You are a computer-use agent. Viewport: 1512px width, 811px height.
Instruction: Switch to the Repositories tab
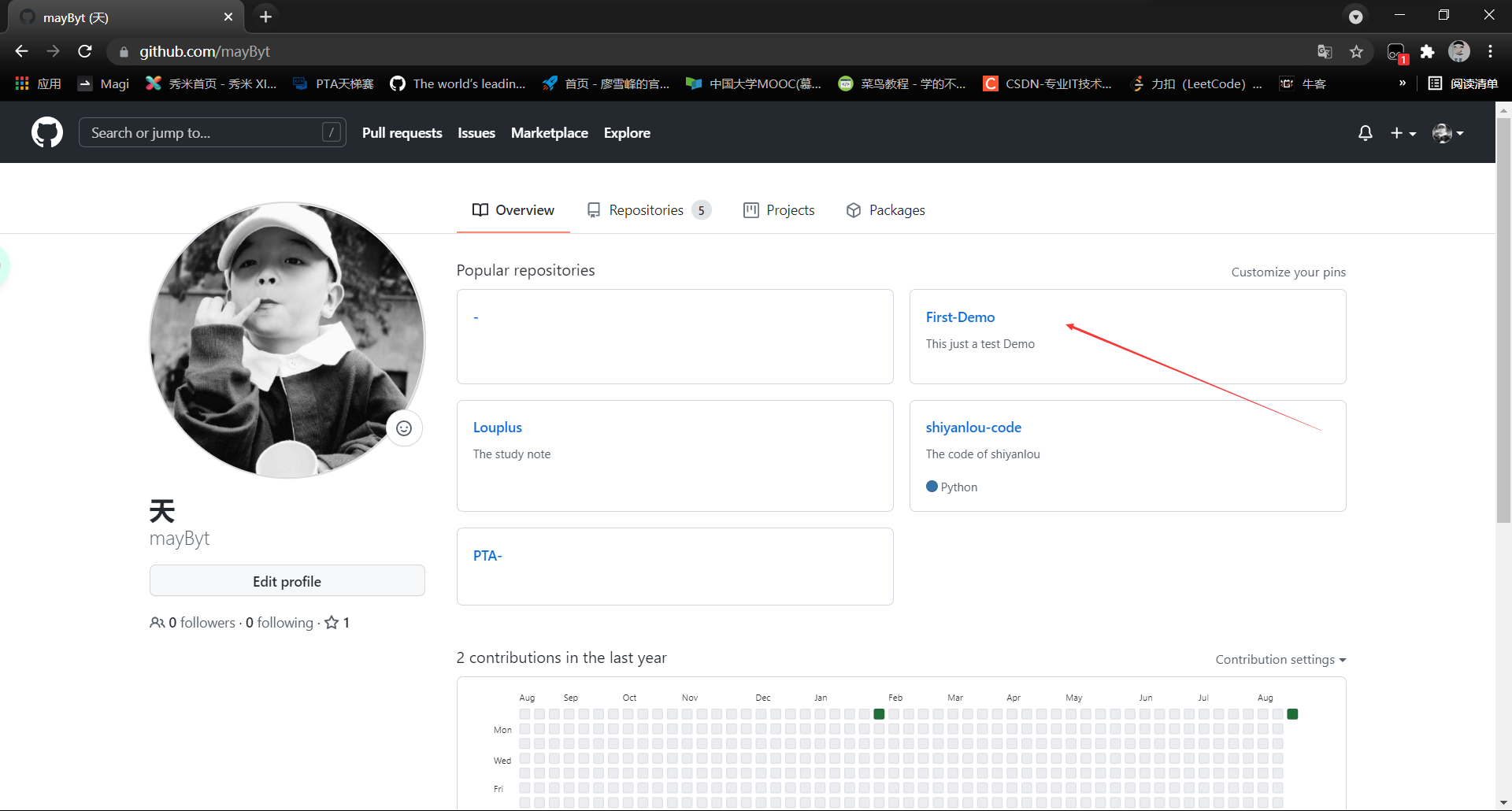pyautogui.click(x=649, y=210)
